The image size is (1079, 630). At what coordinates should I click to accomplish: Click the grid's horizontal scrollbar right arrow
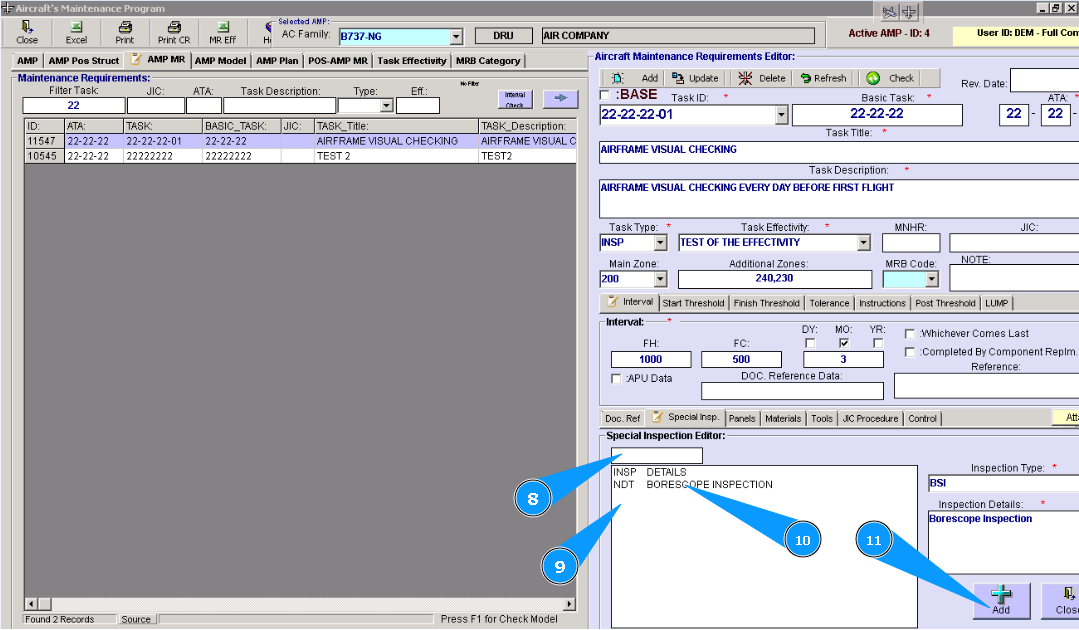point(569,605)
